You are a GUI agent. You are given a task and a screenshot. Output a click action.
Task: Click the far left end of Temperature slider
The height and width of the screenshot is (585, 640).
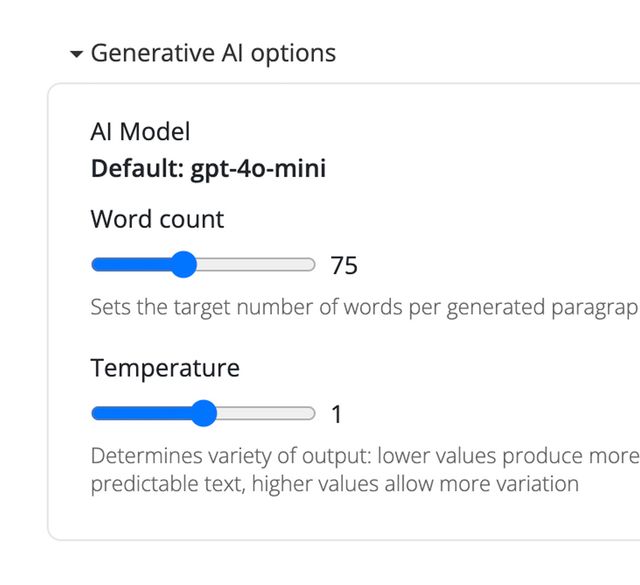[x=94, y=413]
